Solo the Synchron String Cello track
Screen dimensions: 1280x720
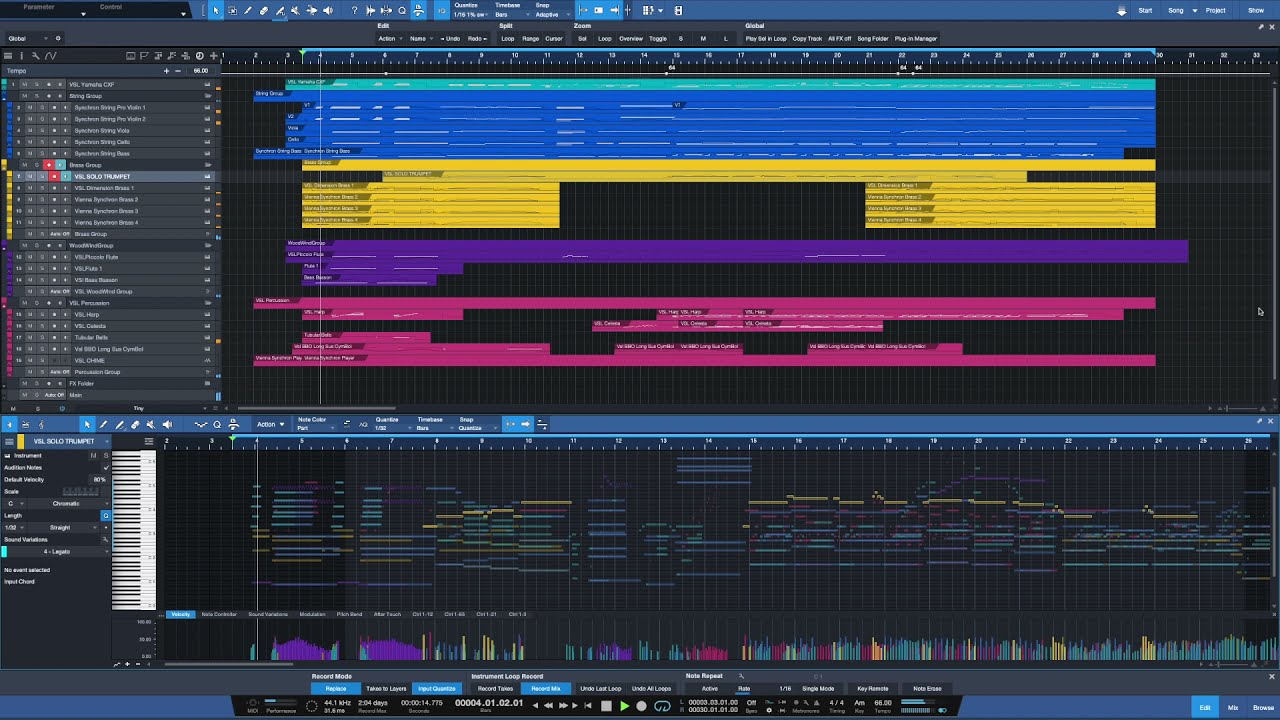[42, 142]
